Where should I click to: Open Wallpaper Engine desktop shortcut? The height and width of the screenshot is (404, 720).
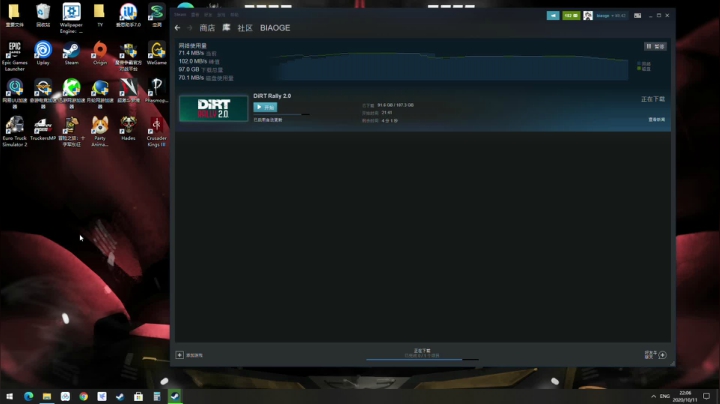pos(71,18)
